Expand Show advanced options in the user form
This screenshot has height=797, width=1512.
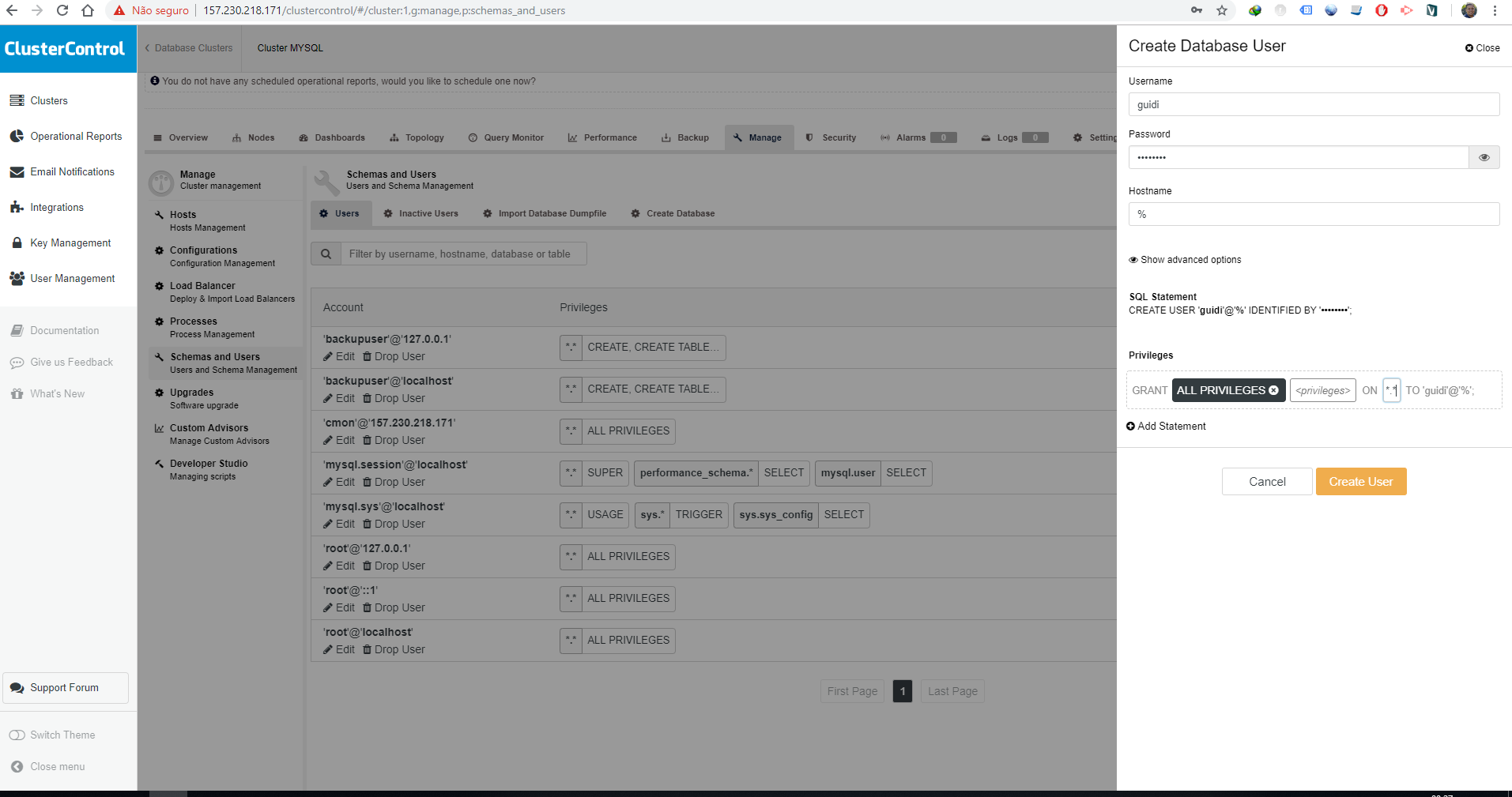point(1184,259)
